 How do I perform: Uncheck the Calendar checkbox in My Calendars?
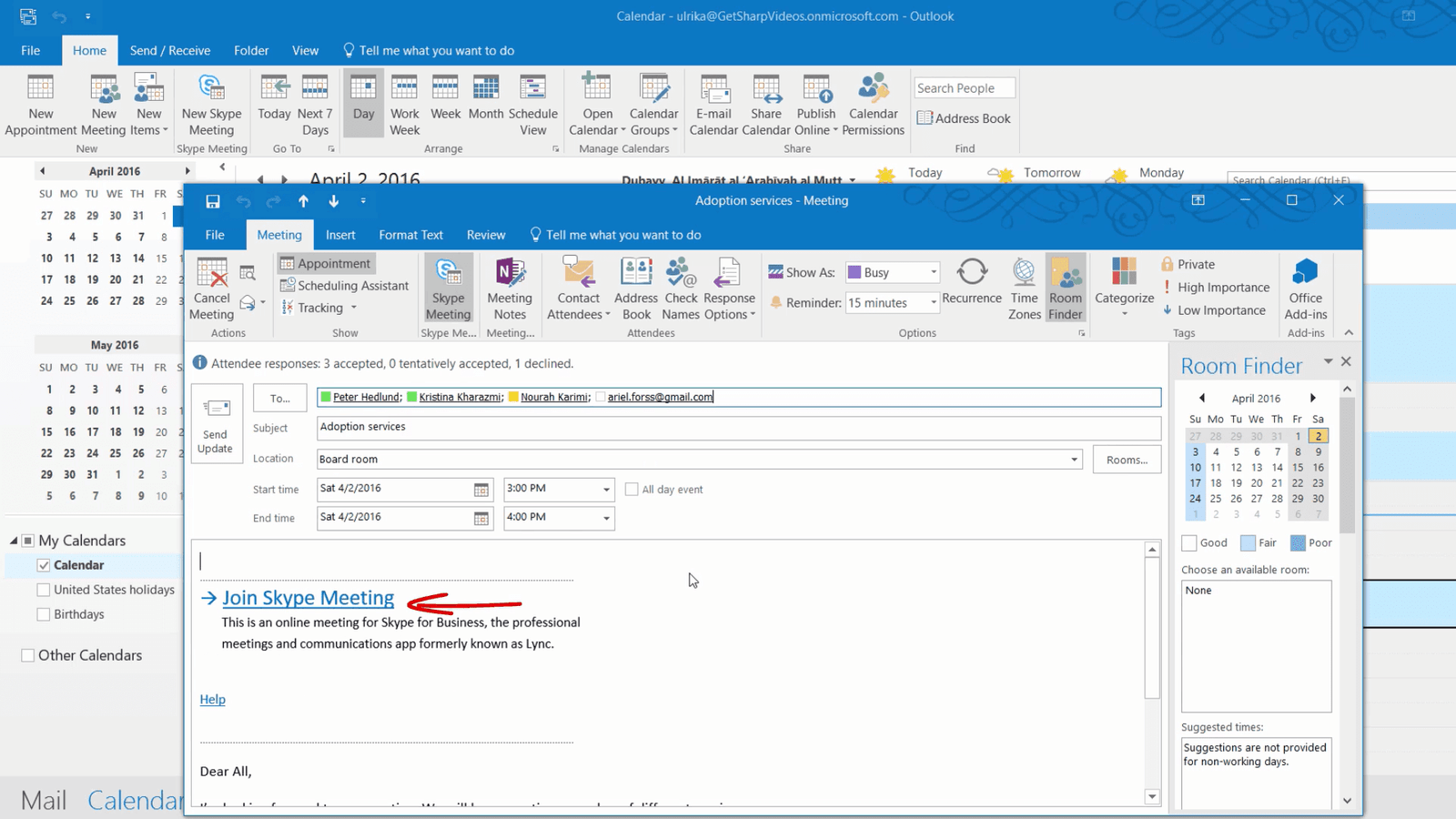click(44, 565)
